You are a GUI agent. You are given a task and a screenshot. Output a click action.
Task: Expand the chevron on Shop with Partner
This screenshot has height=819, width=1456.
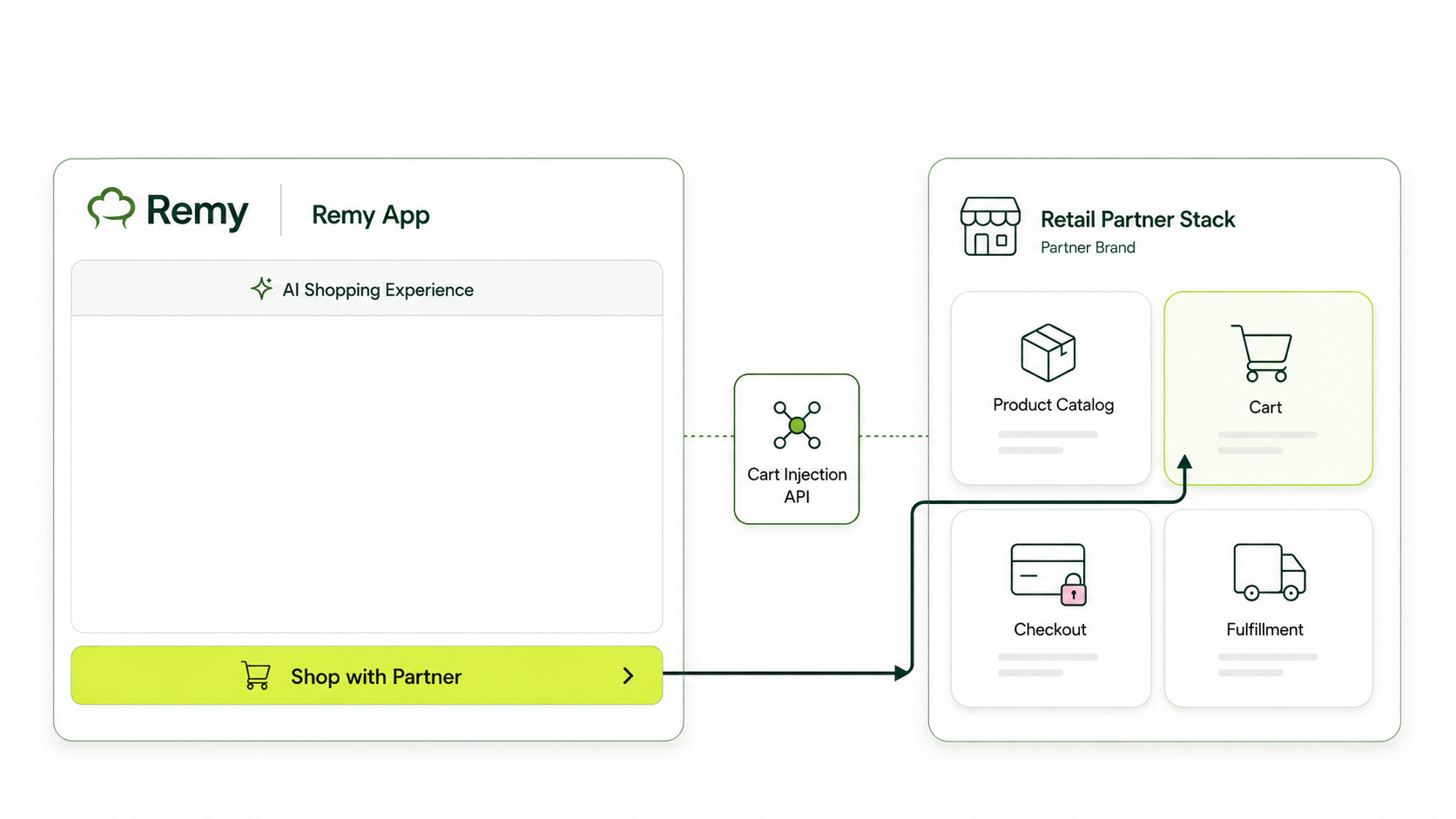point(628,676)
